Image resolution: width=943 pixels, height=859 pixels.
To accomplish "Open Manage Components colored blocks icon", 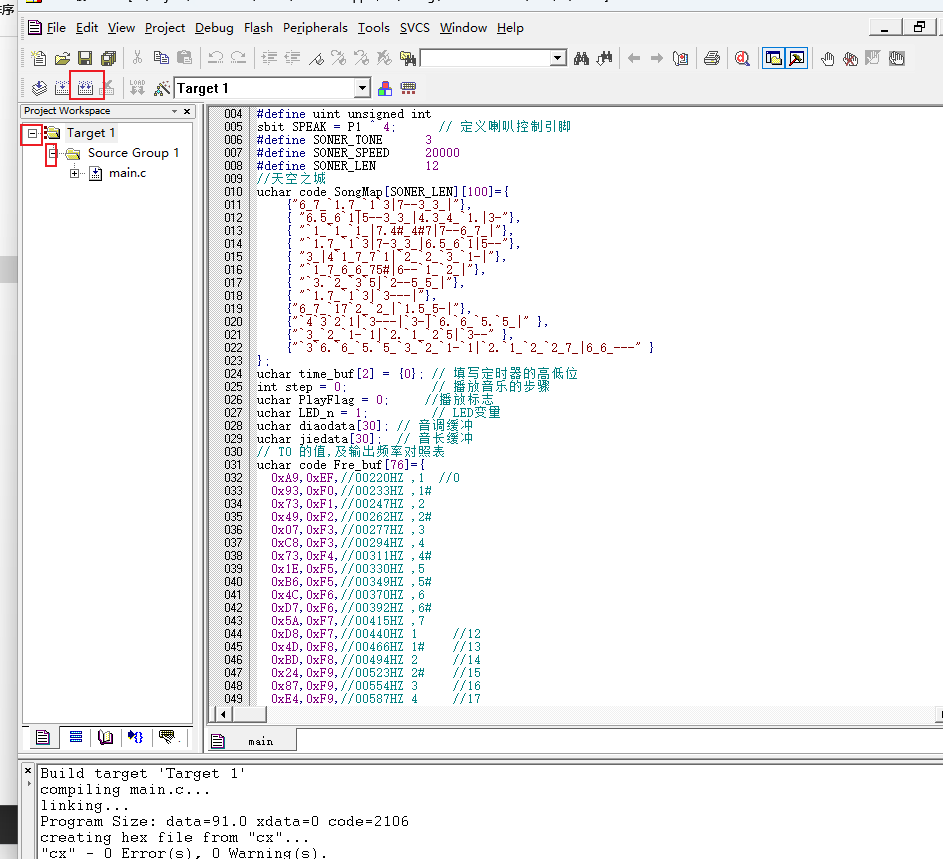I will pyautogui.click(x=385, y=88).
